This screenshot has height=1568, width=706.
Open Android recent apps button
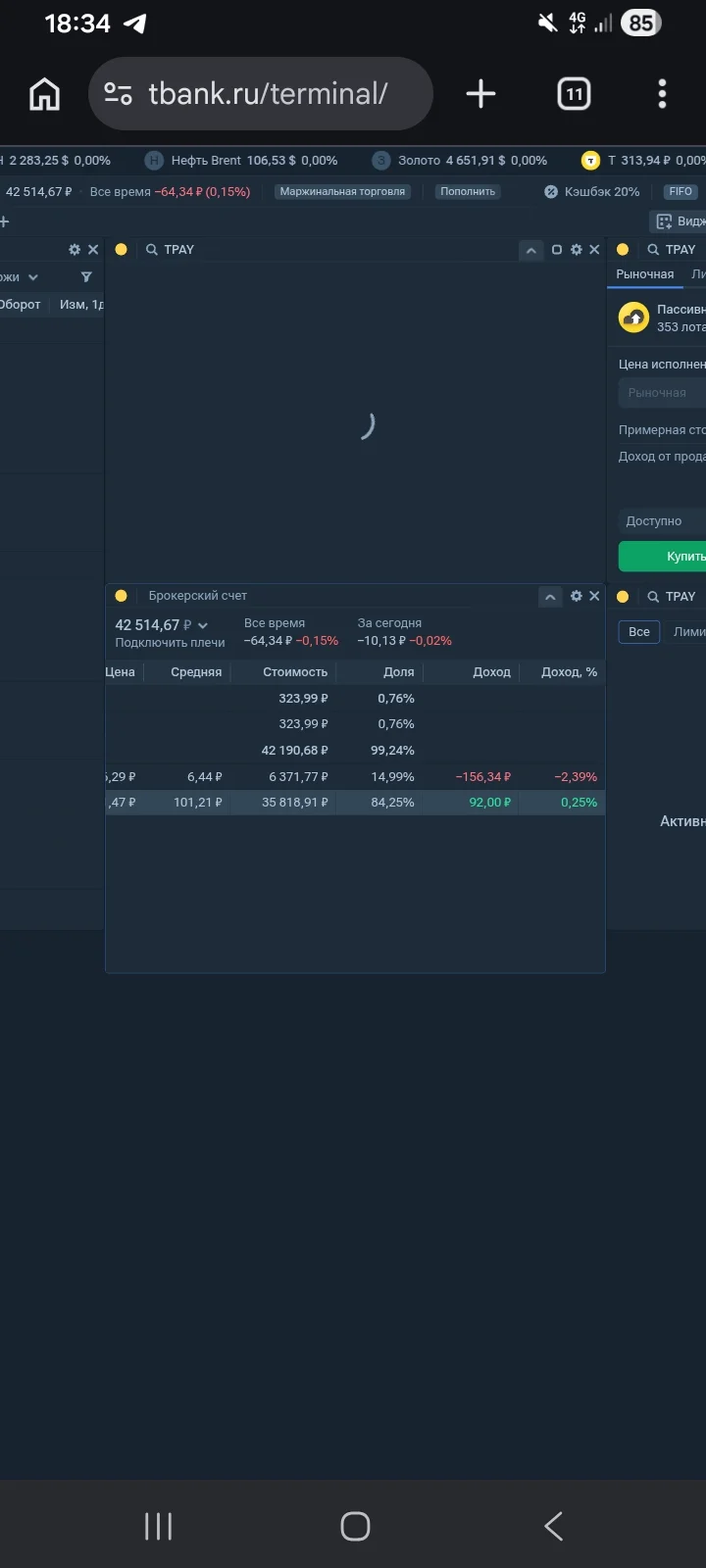pyautogui.click(x=158, y=1526)
